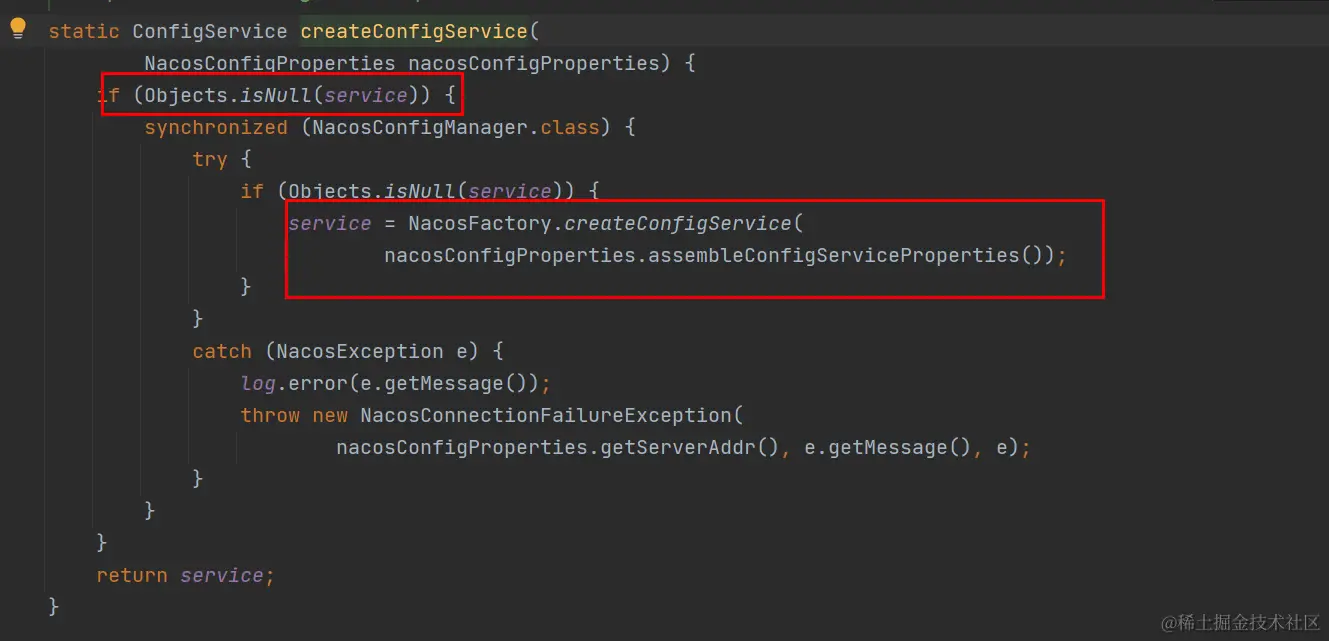Click the createConfigService method name in the signature
Screen dimensions: 1329x641
(415, 31)
